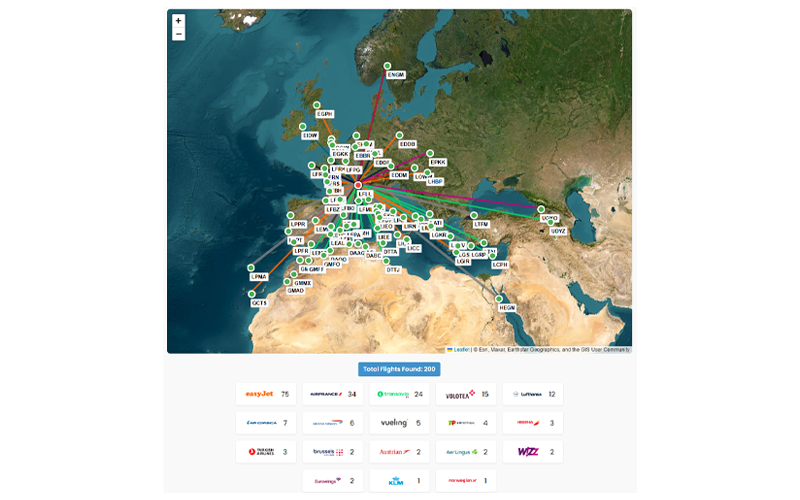The width and height of the screenshot is (800, 500).
Task: Click the EGPH airport marker dot
Action: [x=317, y=105]
